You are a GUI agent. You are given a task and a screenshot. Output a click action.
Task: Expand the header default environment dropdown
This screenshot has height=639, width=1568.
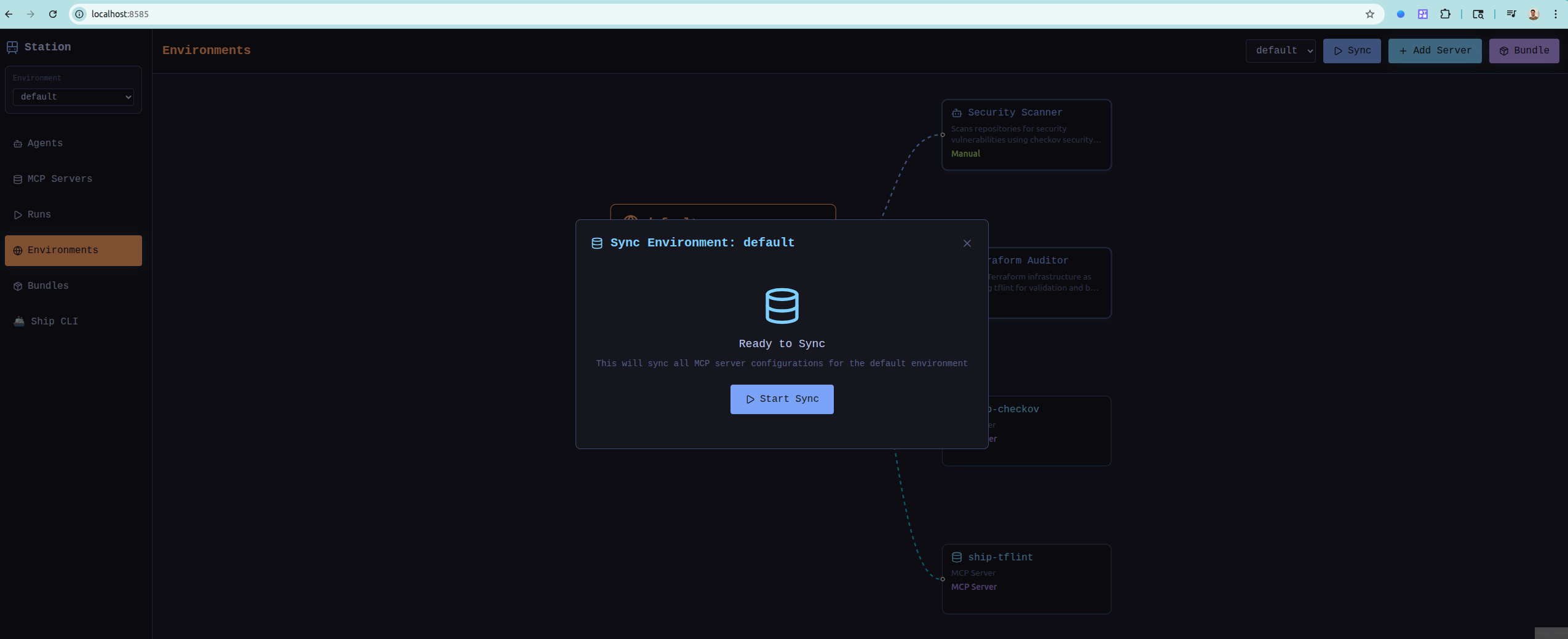(1280, 51)
